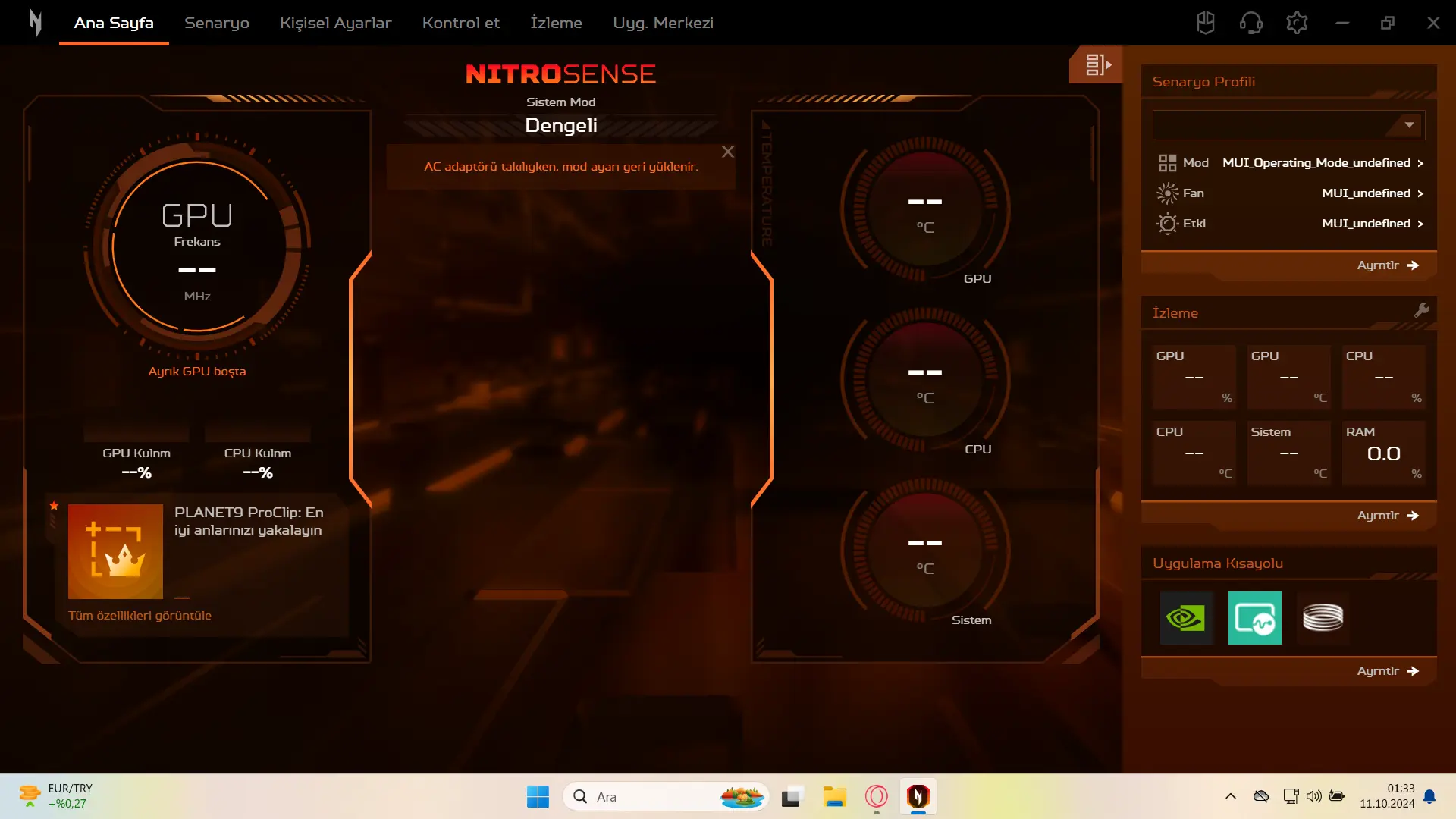Open the Kişisel Ayarlar tab
This screenshot has height=819, width=1456.
tap(335, 23)
